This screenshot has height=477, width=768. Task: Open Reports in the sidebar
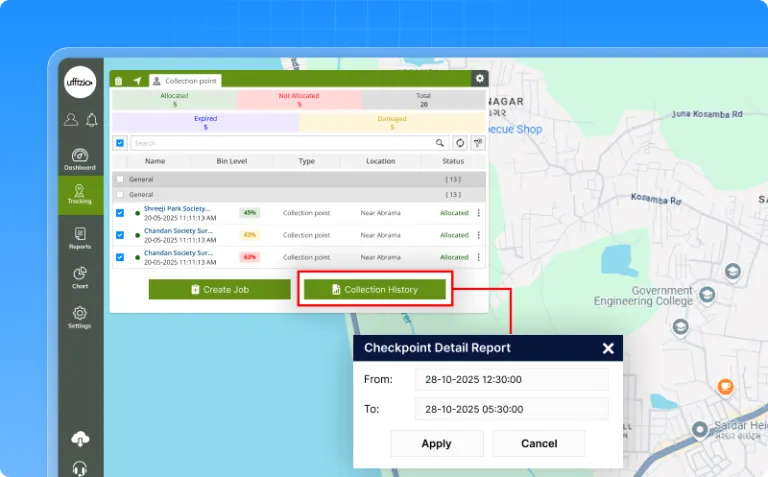coord(80,238)
